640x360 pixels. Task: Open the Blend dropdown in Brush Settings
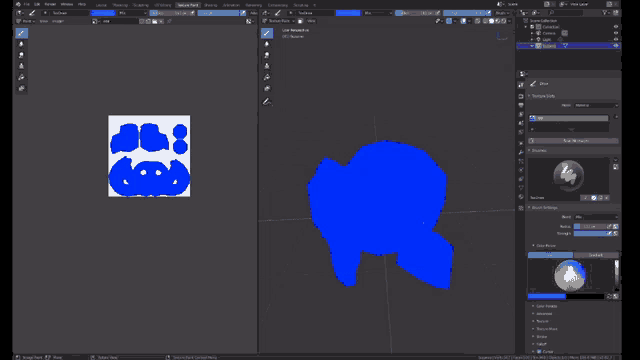tap(596, 217)
